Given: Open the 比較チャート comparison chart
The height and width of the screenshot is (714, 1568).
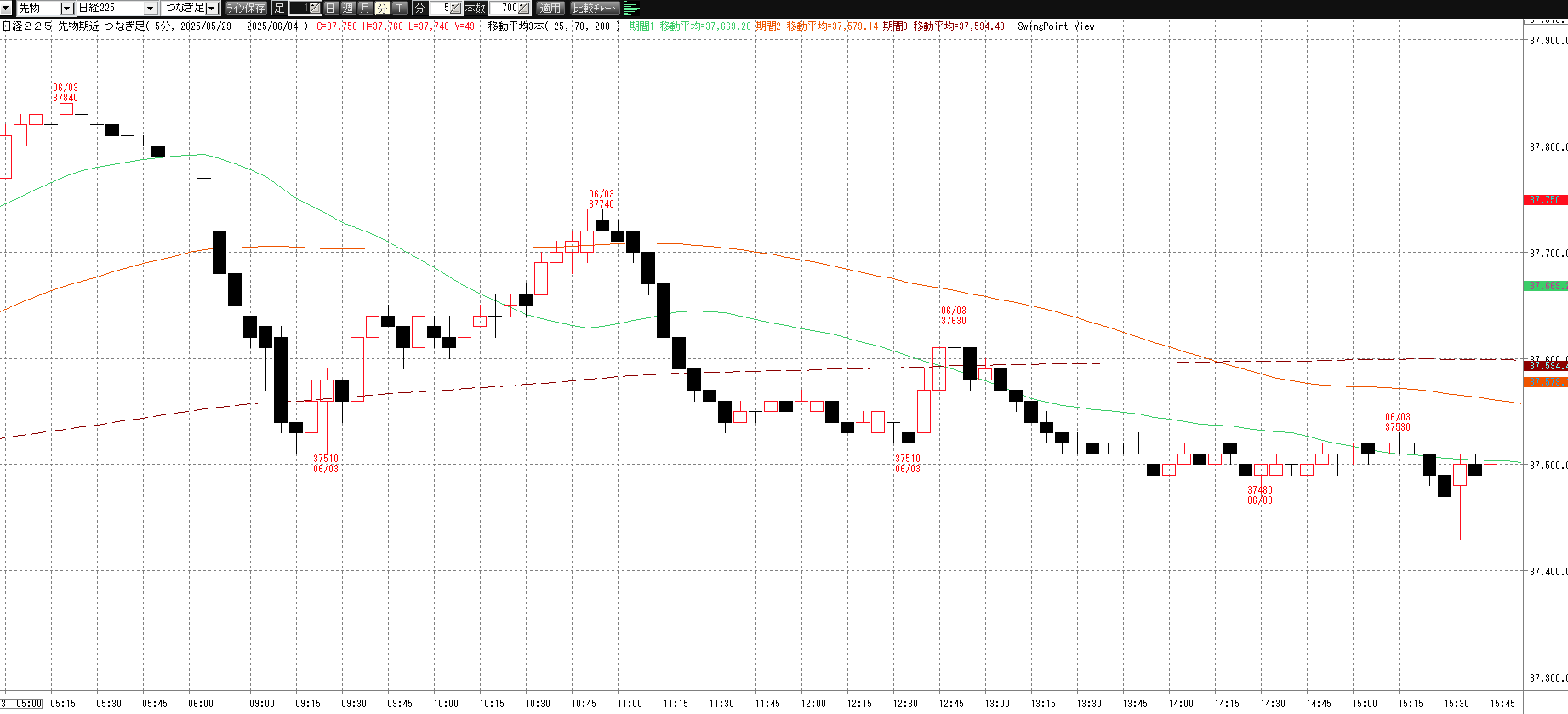Looking at the screenshot, I should 595,9.
